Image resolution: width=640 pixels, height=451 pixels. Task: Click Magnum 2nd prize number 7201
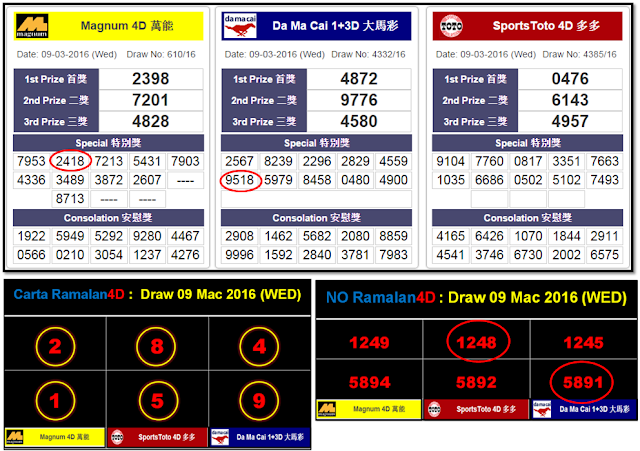pos(151,100)
